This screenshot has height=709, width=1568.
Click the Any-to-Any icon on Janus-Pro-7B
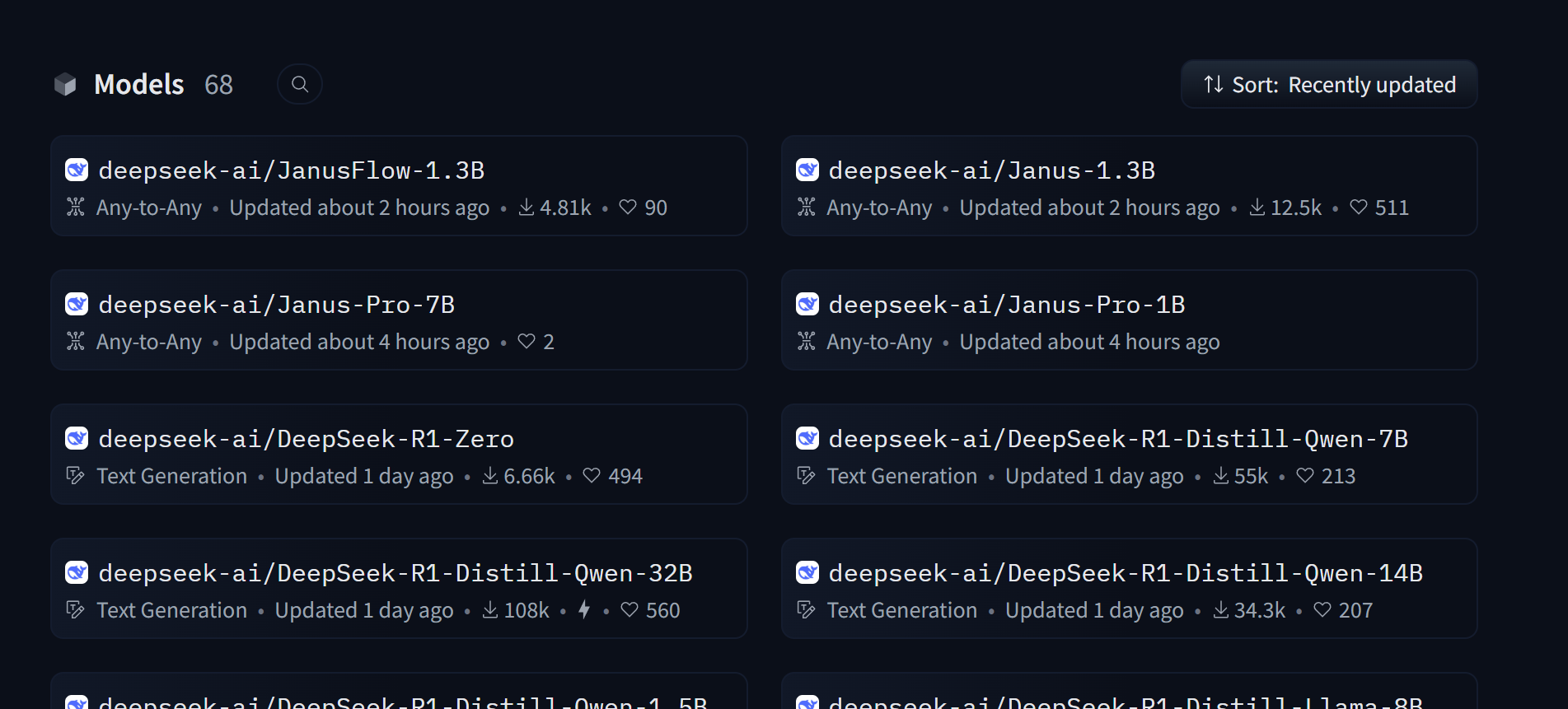(x=76, y=341)
